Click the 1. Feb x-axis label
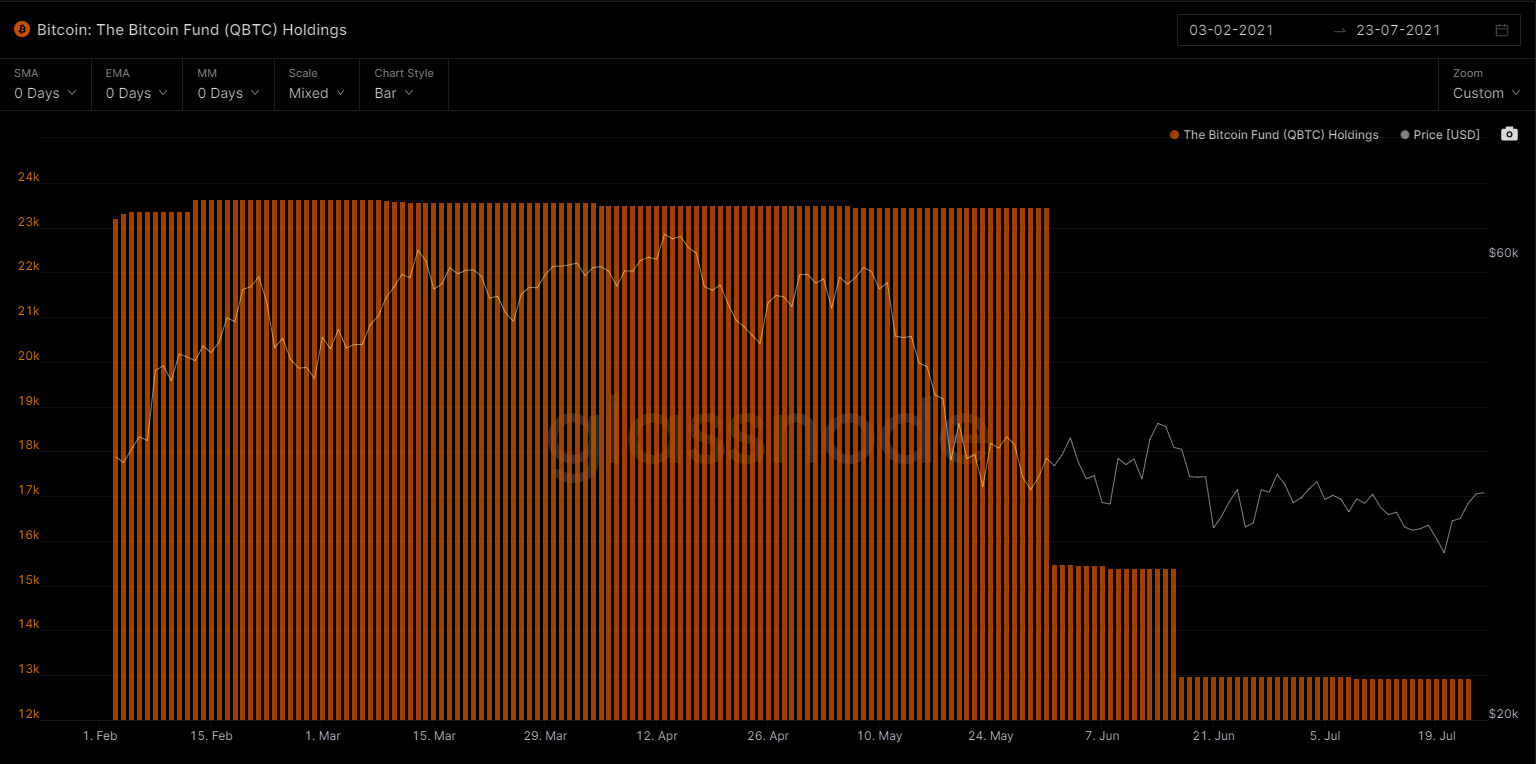This screenshot has width=1536, height=764. (101, 736)
